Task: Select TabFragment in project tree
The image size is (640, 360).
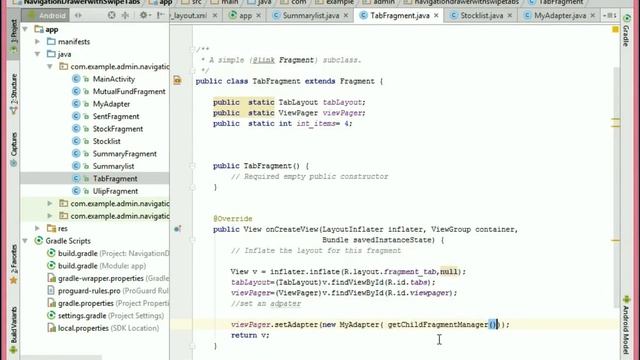Action: tap(115, 179)
